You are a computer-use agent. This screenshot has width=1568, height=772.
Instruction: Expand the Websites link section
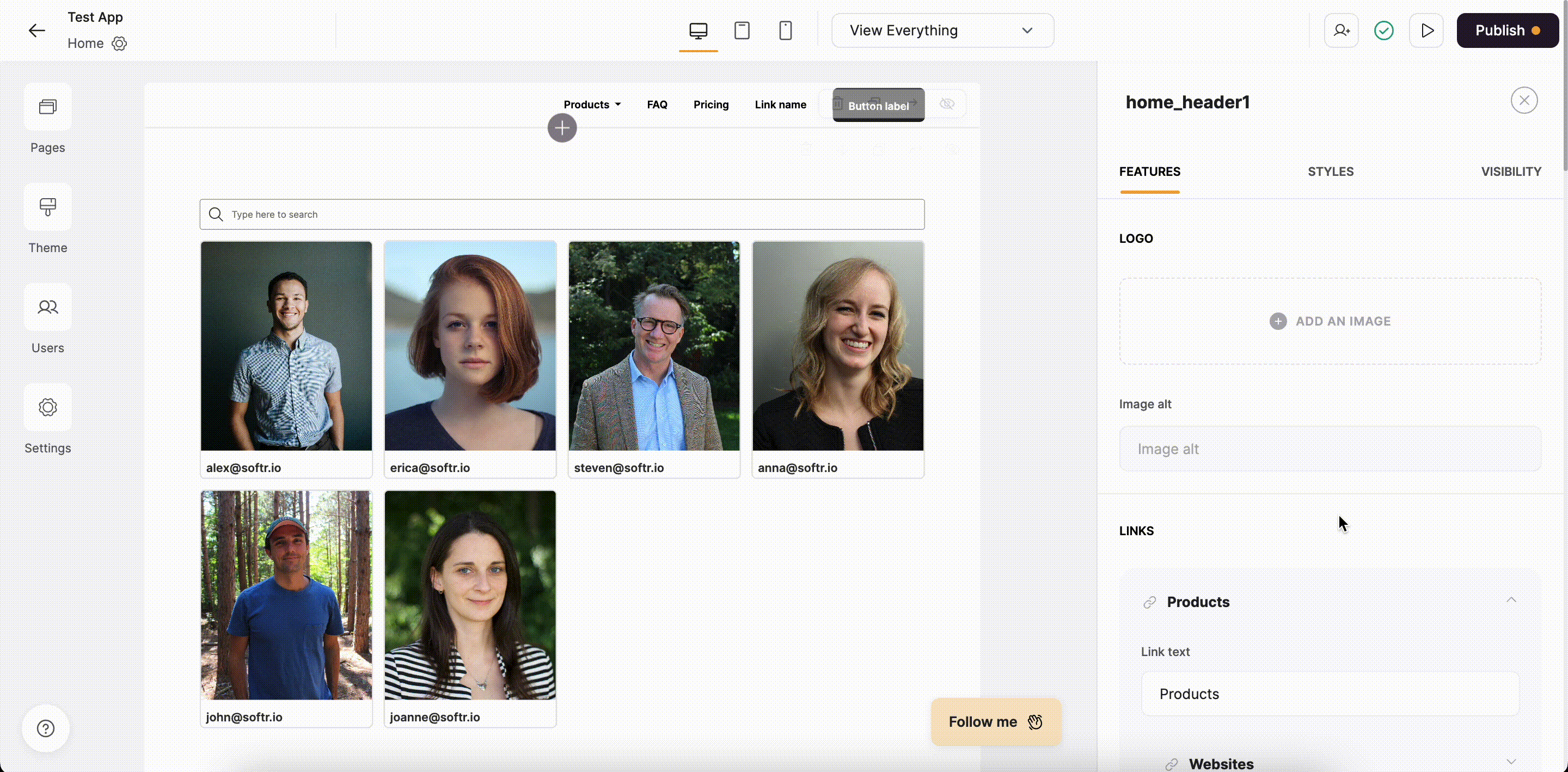click(x=1511, y=762)
